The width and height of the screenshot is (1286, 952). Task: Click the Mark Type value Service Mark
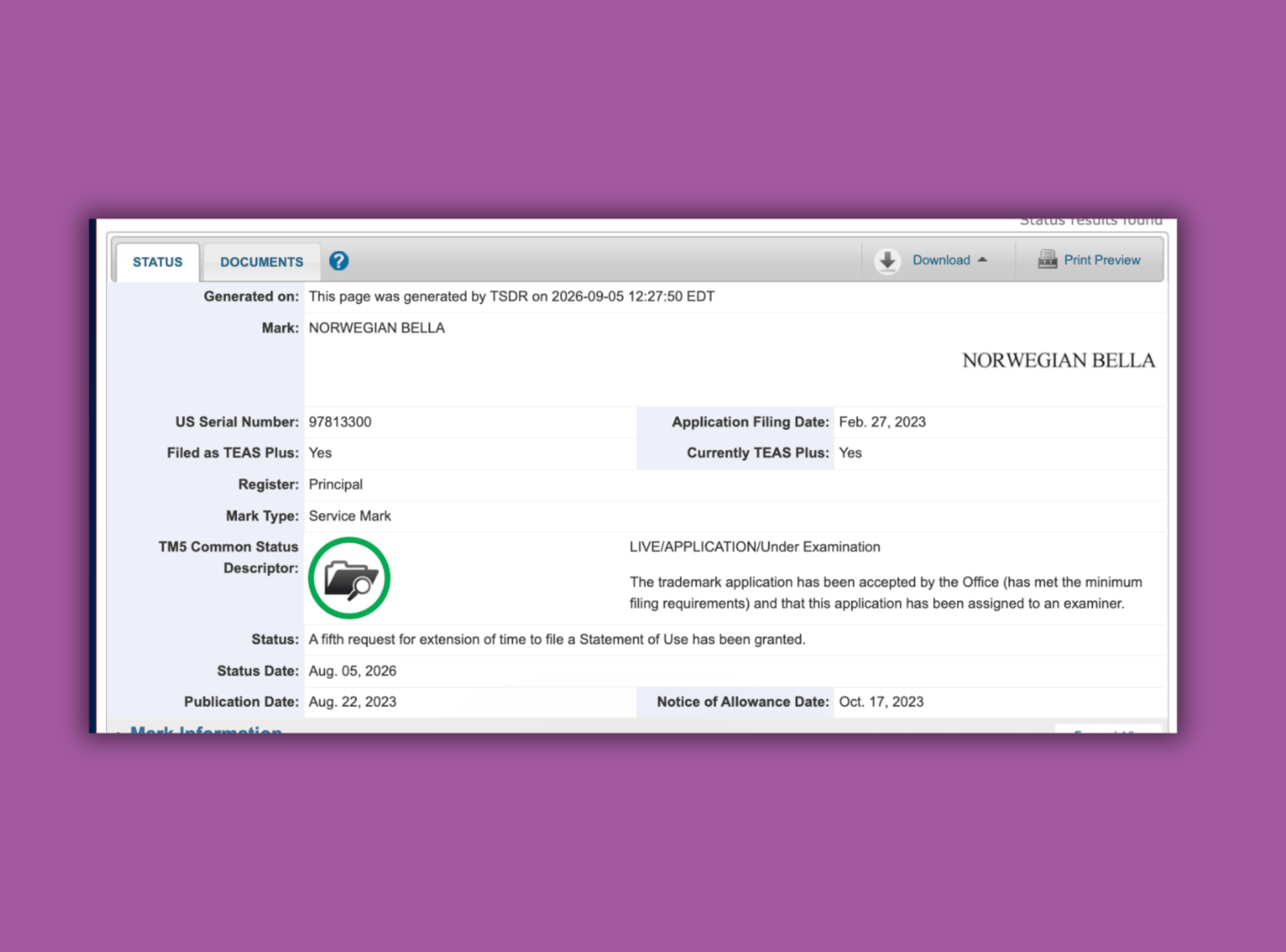click(x=350, y=516)
